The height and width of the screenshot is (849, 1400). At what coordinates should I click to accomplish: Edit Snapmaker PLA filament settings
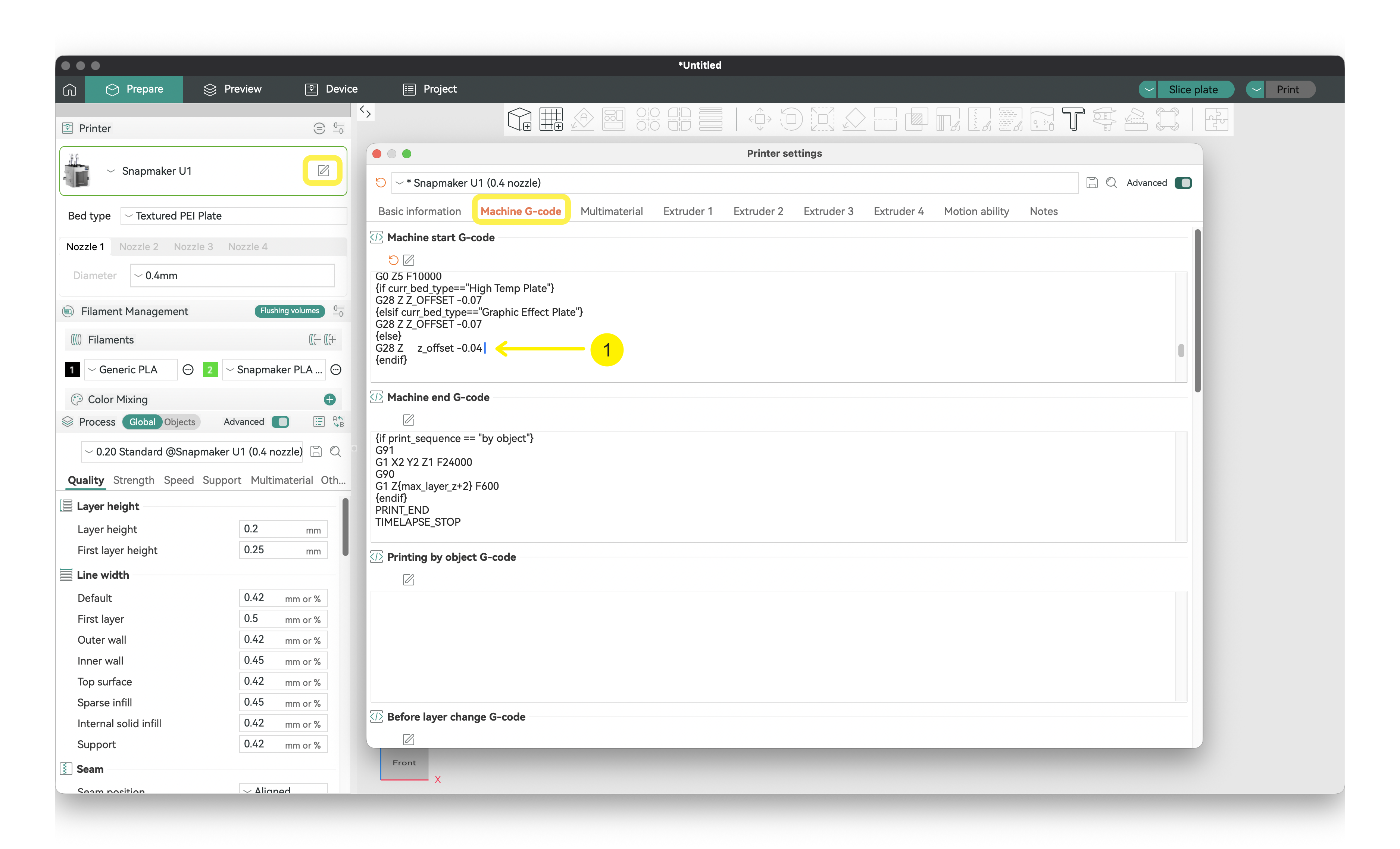coord(336,370)
